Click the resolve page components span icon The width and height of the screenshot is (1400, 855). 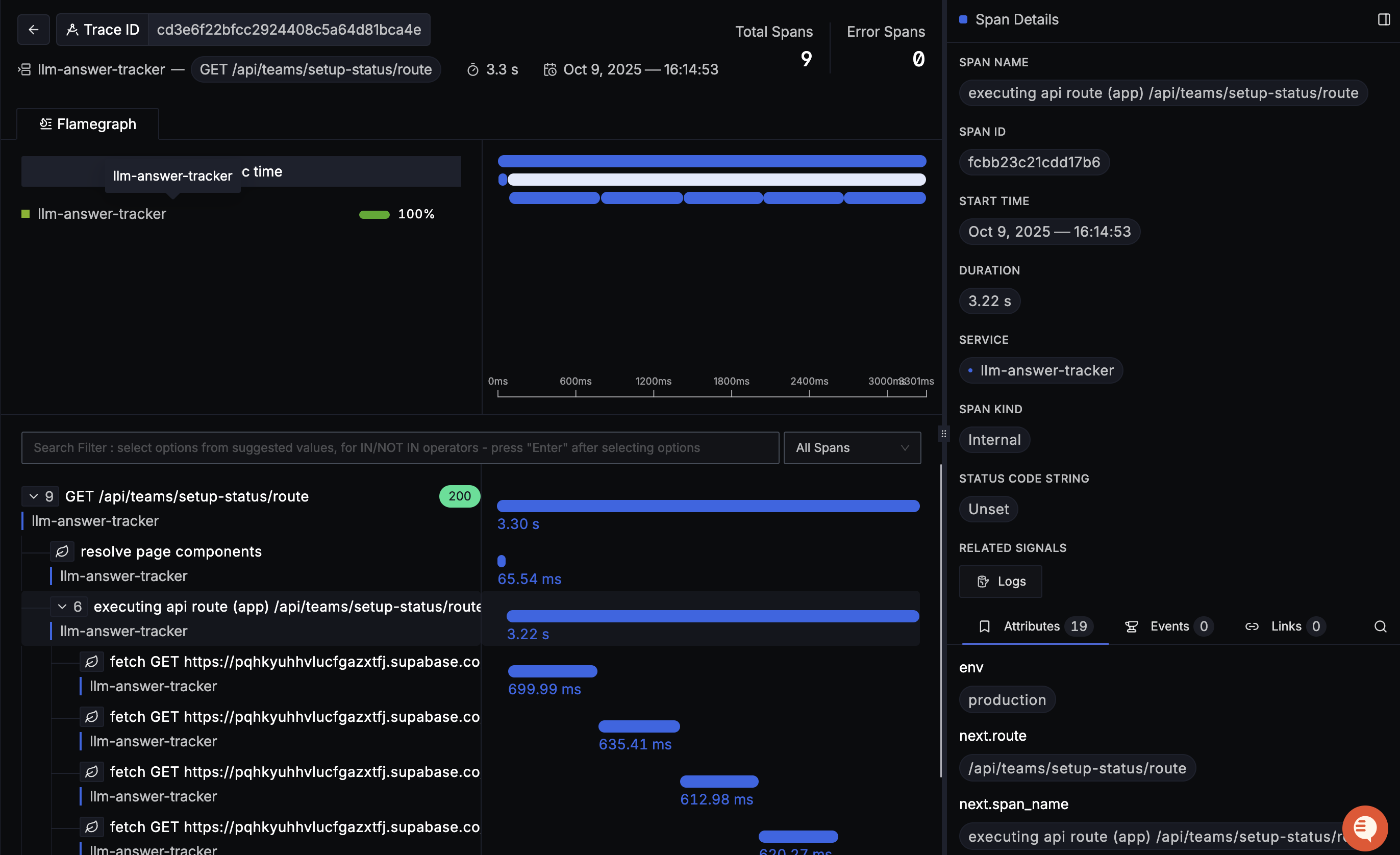pyautogui.click(x=62, y=551)
